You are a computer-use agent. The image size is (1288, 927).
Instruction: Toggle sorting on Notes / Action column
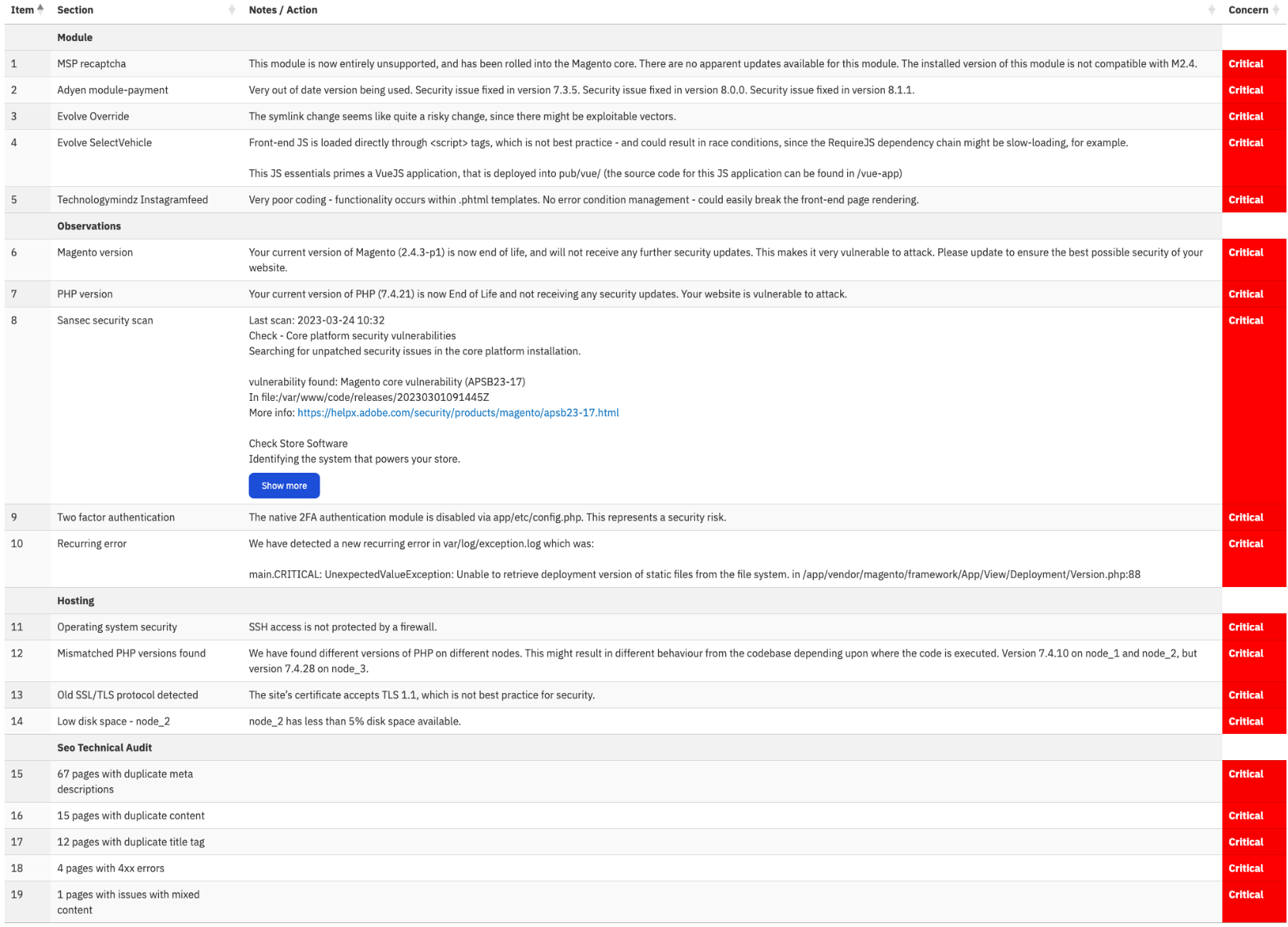coord(1211,10)
